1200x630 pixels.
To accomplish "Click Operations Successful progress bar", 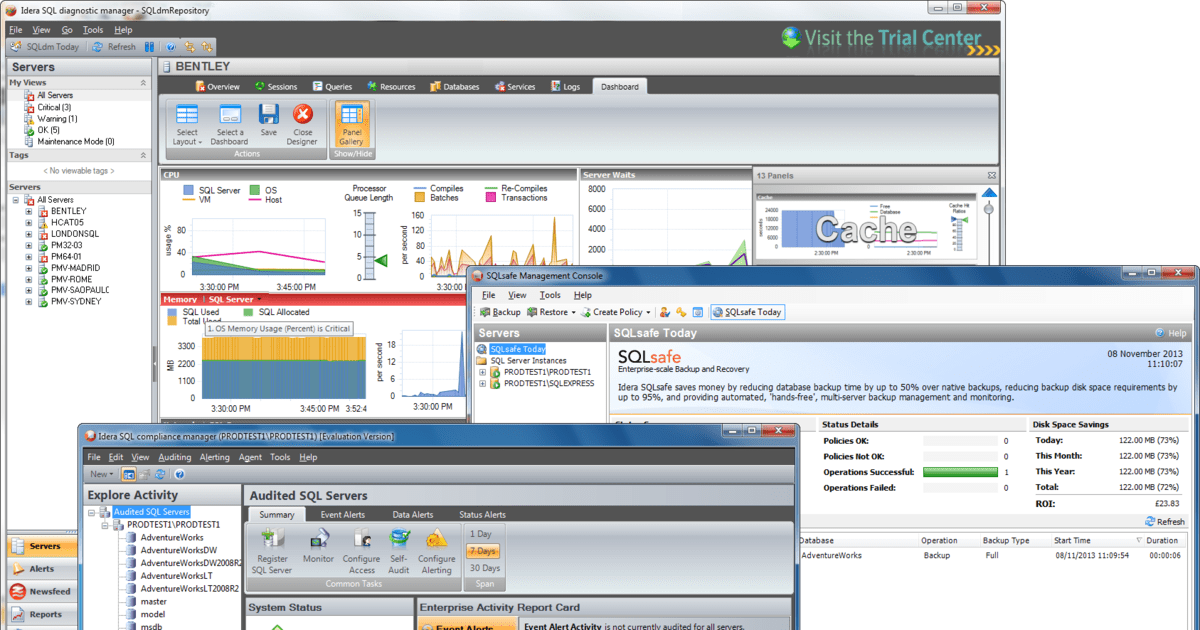I will 961,472.
